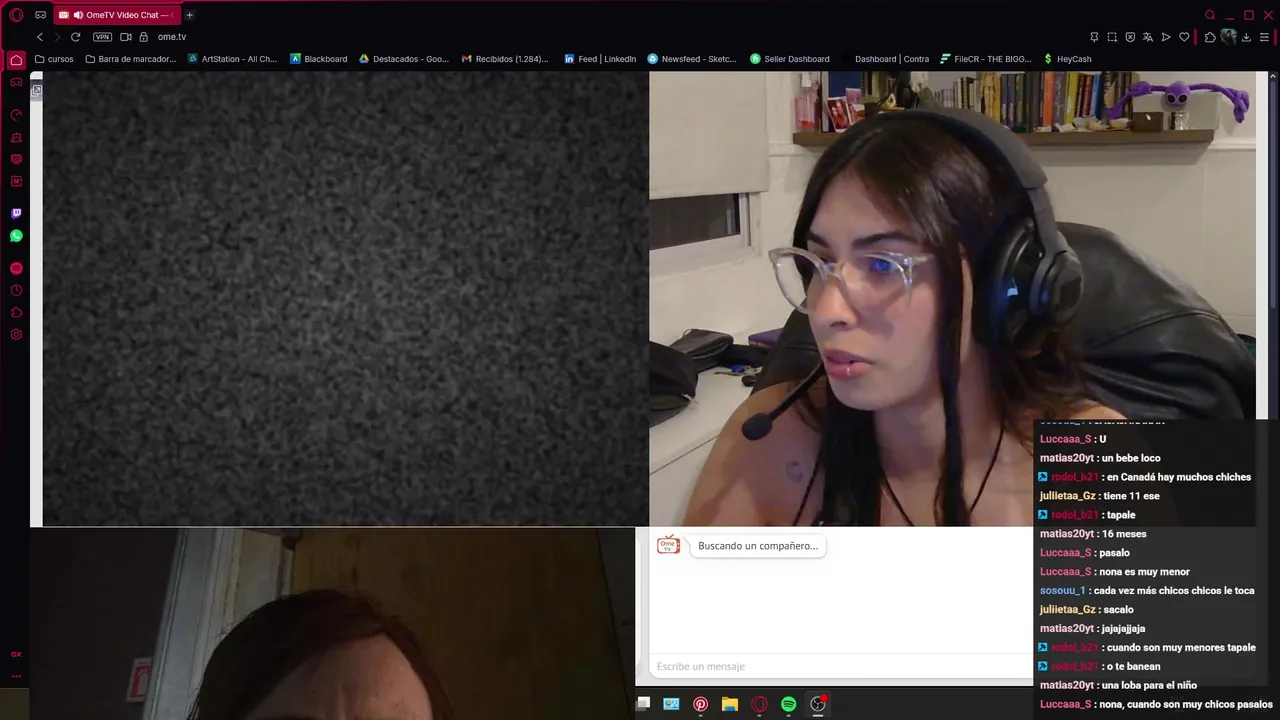1280x720 pixels.
Task: Click 'Buscando un compañero...' status message
Action: (x=758, y=546)
